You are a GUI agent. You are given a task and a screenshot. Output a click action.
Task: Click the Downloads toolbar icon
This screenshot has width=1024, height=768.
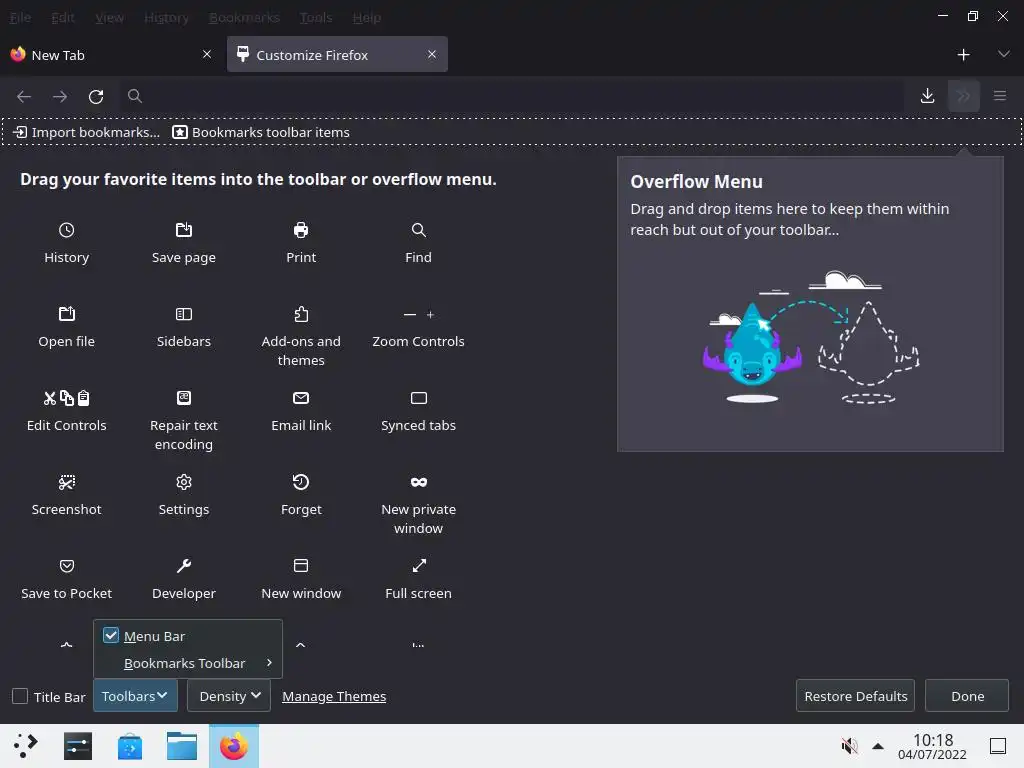click(927, 96)
